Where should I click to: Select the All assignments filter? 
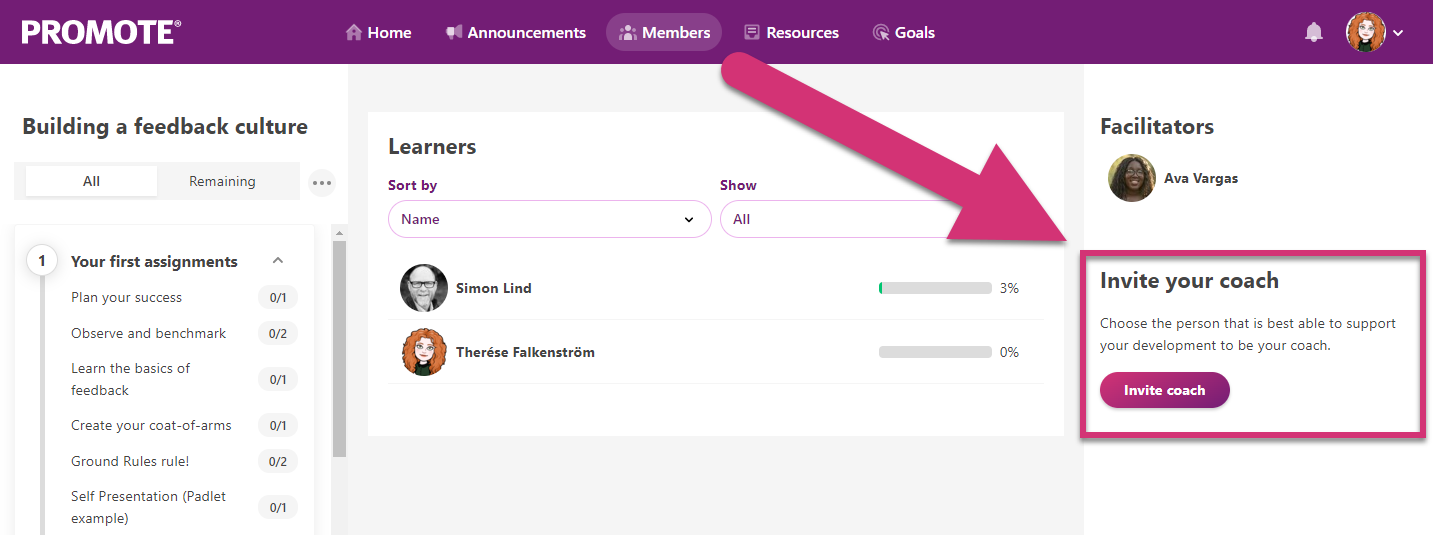91,181
